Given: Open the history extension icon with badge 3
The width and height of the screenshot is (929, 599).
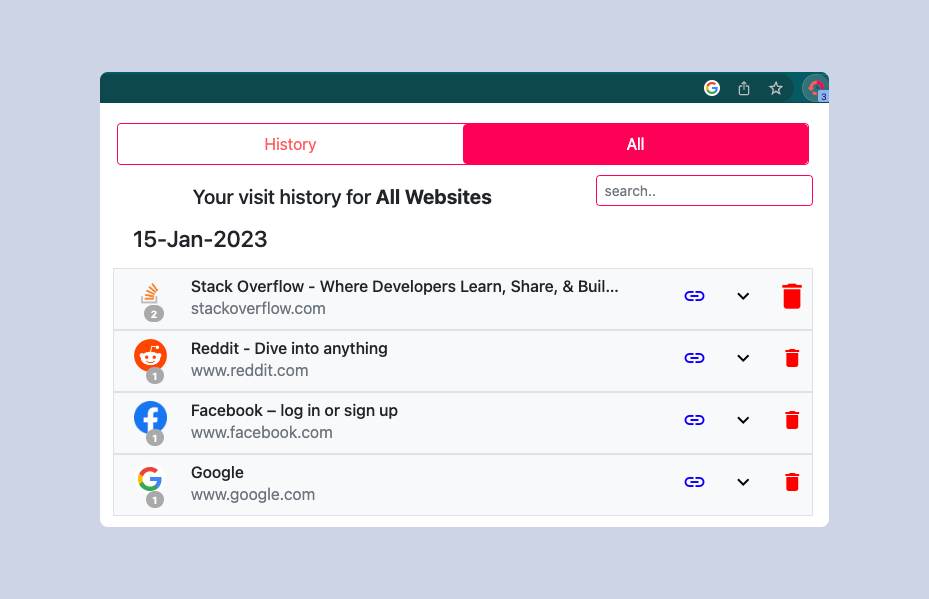Looking at the screenshot, I should pyautogui.click(x=815, y=88).
